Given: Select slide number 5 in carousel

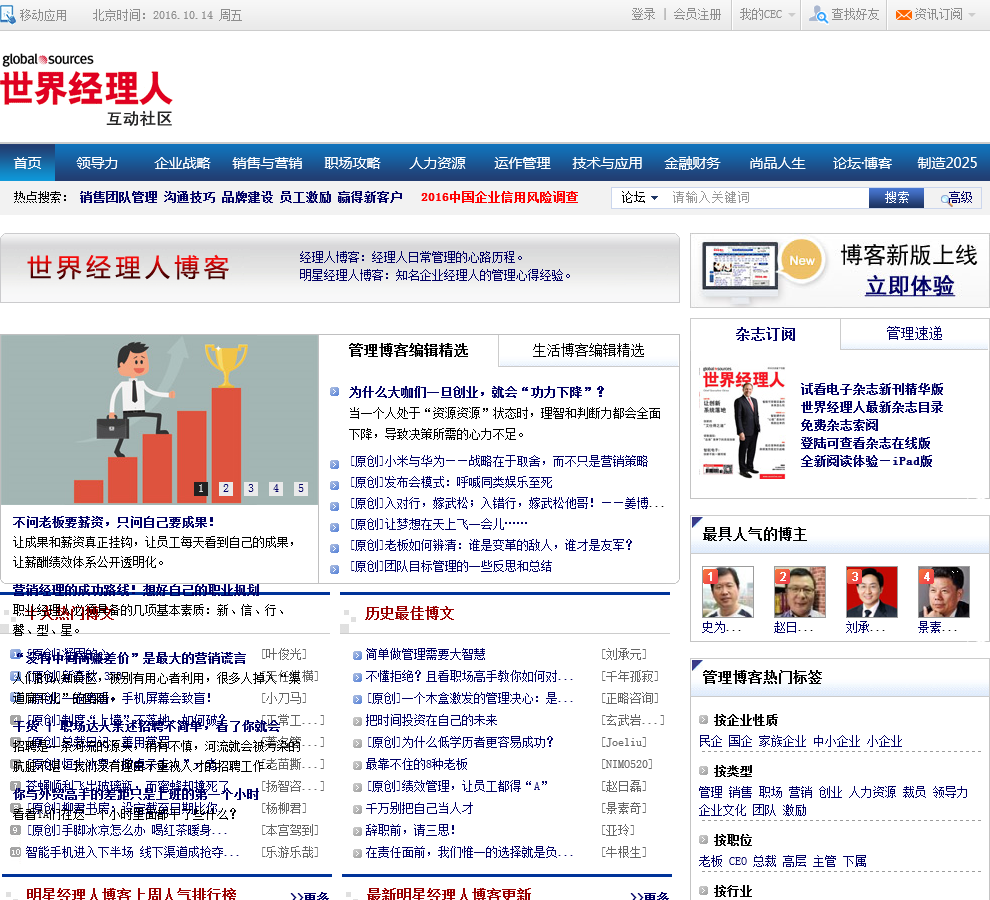Looking at the screenshot, I should pos(301,488).
